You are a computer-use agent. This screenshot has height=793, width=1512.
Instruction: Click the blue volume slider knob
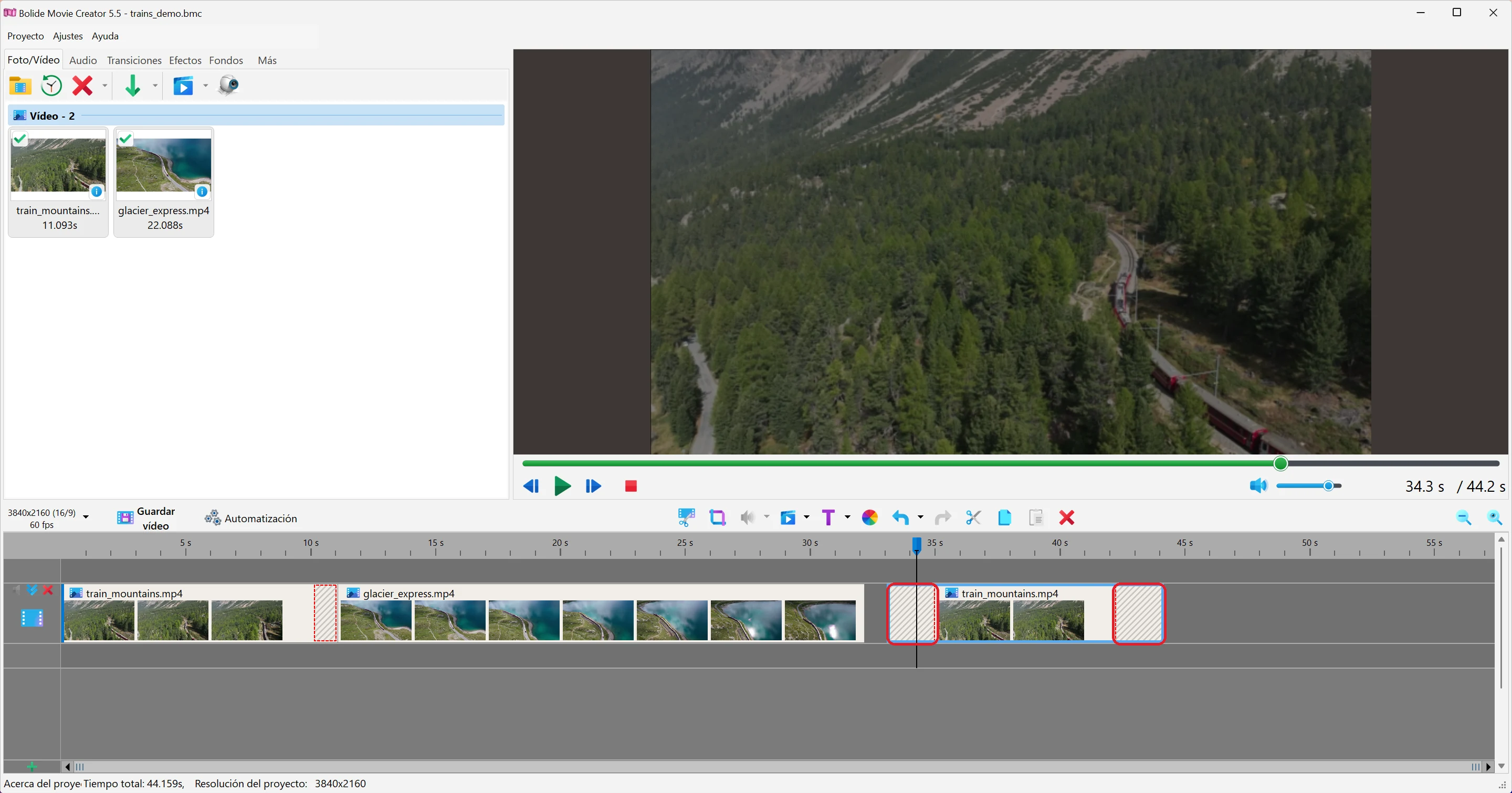pyautogui.click(x=1328, y=485)
